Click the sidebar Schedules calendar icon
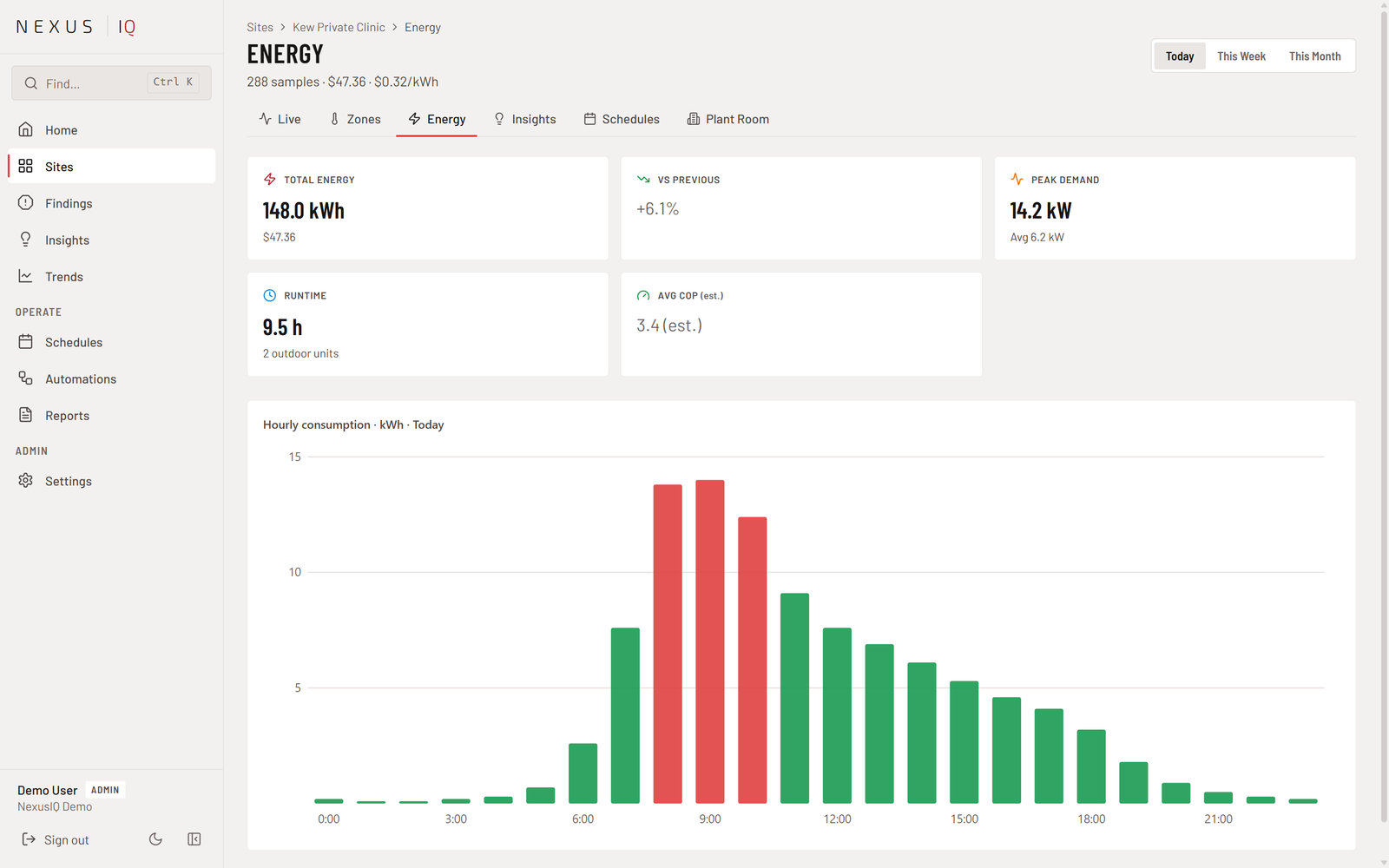Viewport: 1389px width, 868px height. [x=26, y=342]
